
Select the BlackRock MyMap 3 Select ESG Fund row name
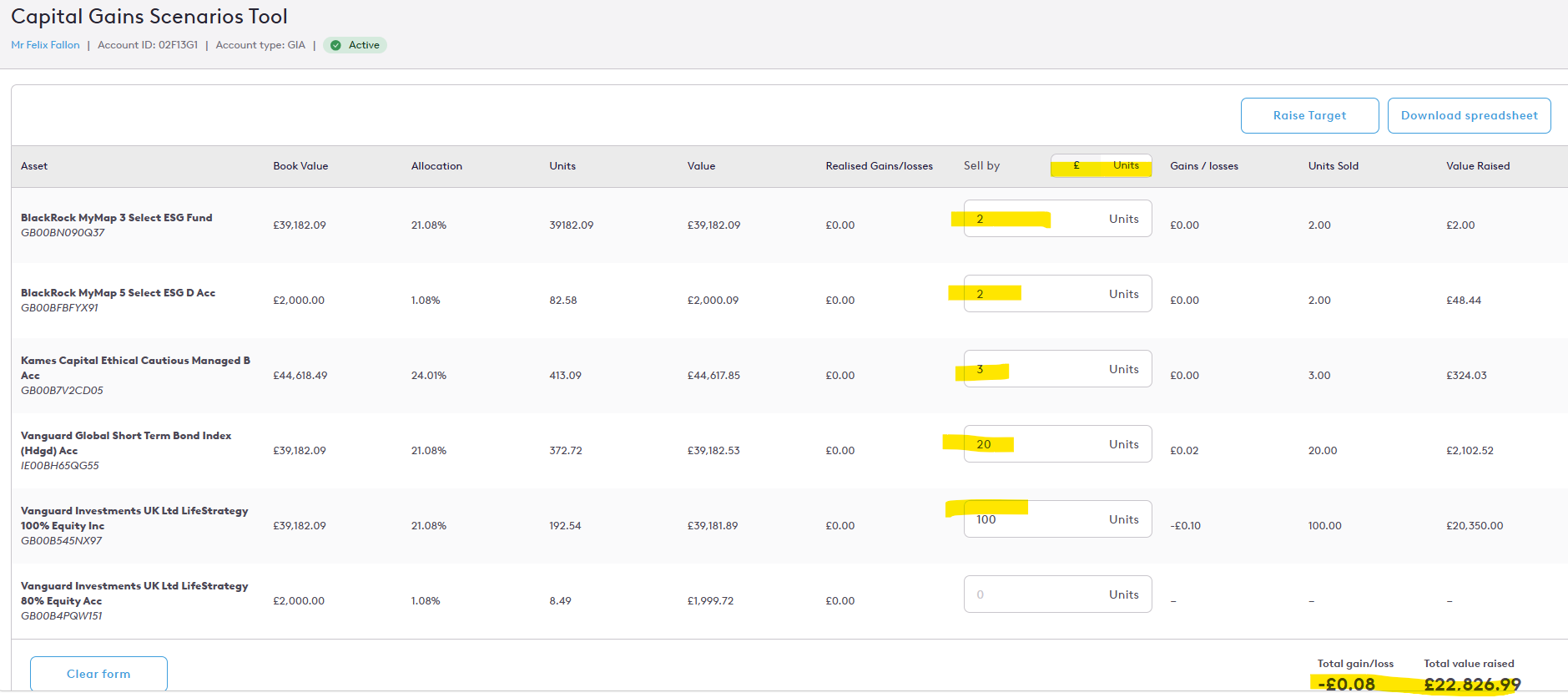(x=117, y=217)
